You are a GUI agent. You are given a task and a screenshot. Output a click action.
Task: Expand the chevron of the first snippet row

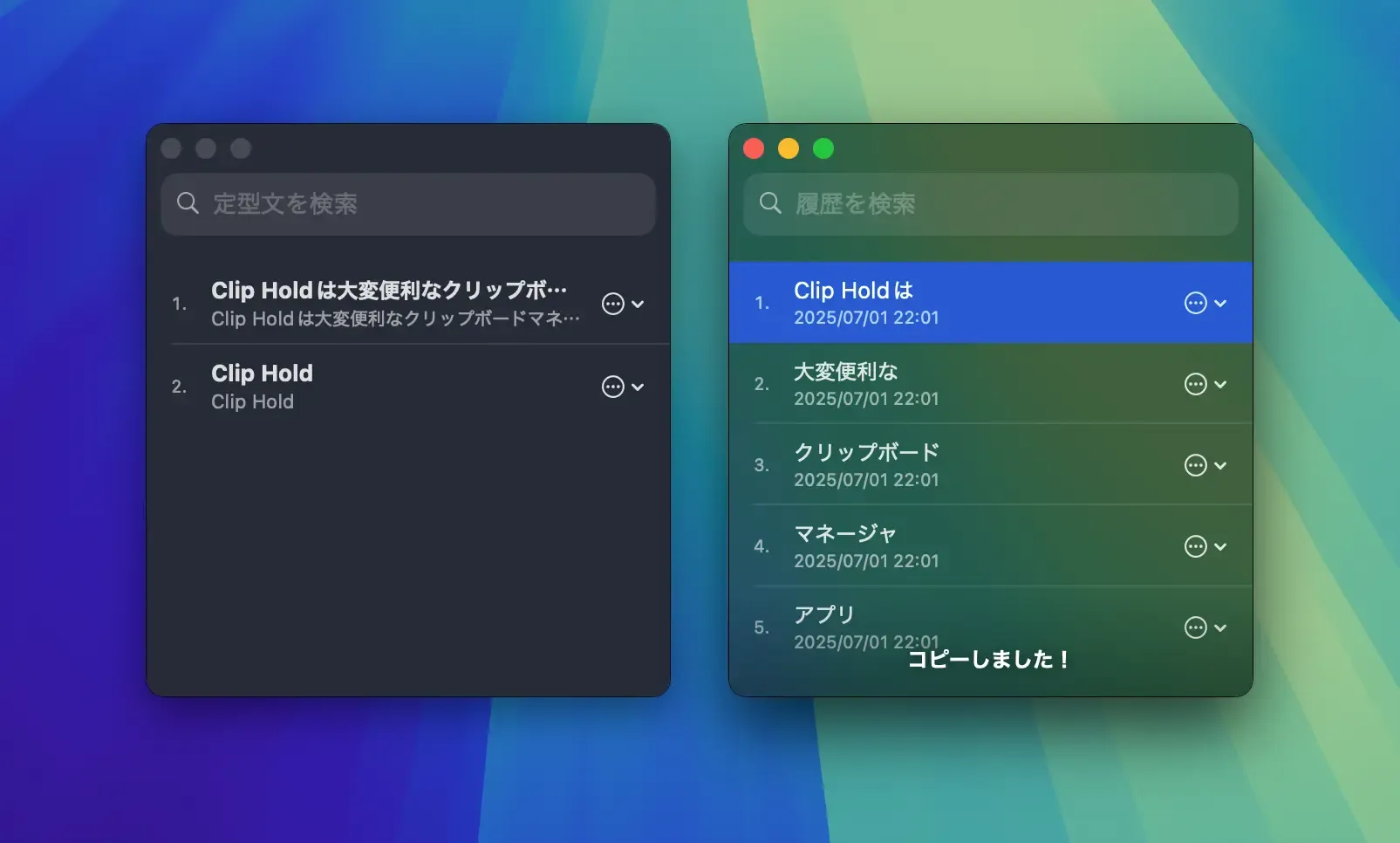pos(638,304)
